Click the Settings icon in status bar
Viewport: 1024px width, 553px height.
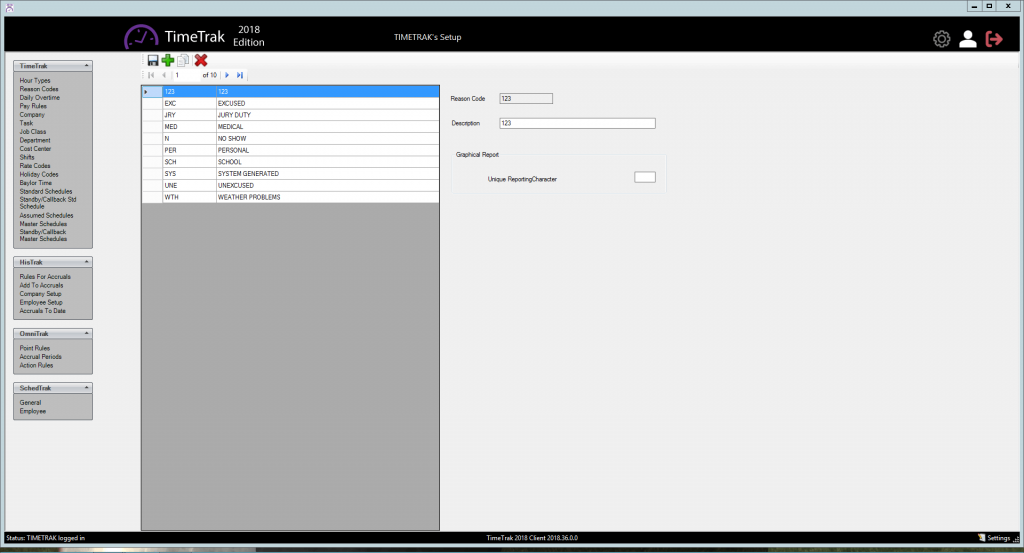coord(981,538)
